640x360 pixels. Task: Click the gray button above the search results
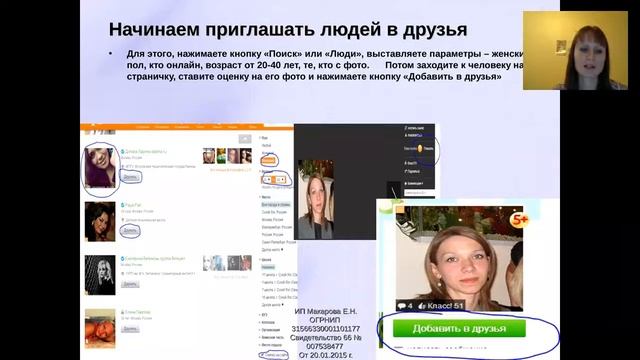(x=245, y=139)
